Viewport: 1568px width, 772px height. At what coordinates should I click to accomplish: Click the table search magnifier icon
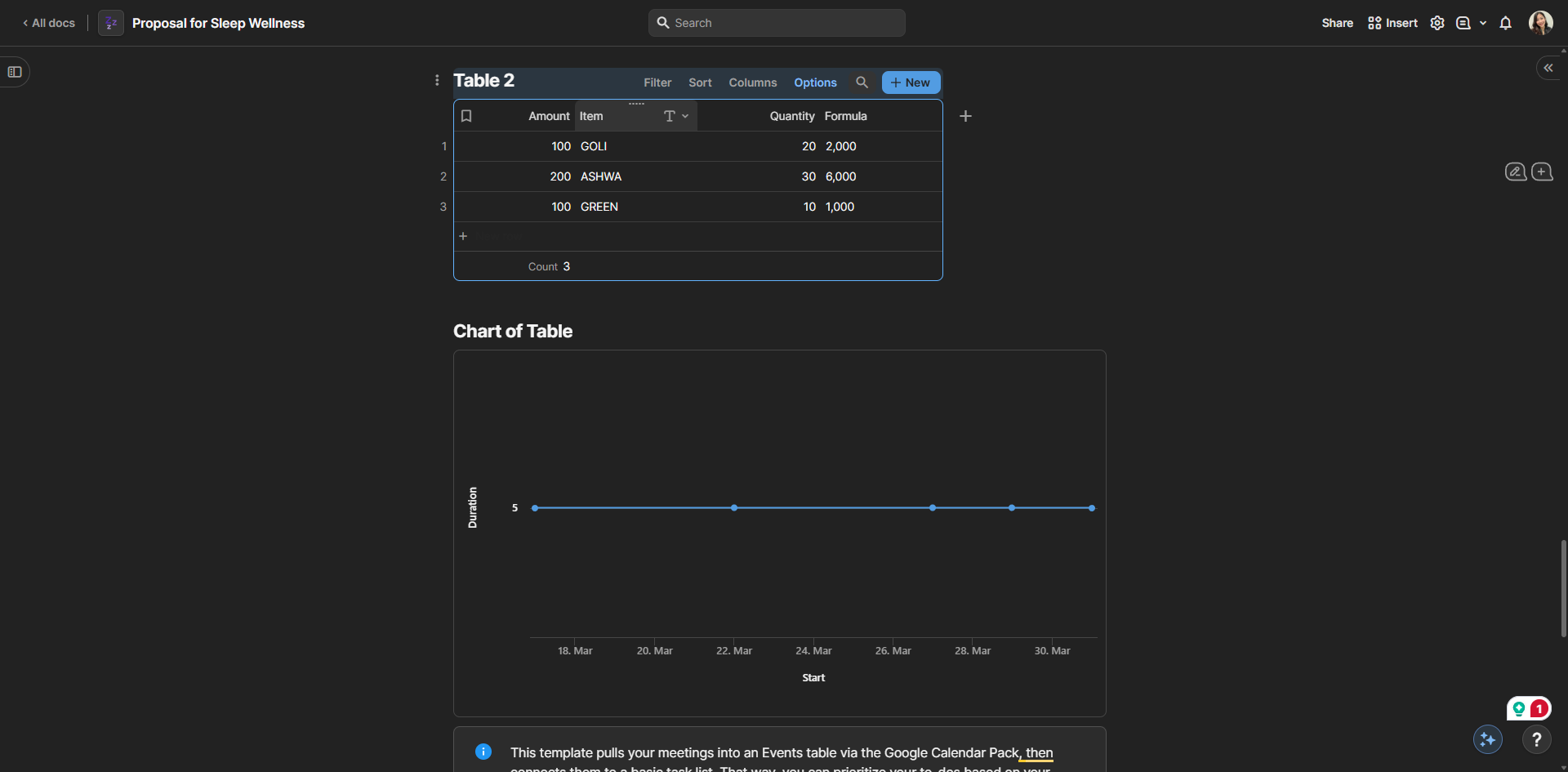tap(862, 83)
